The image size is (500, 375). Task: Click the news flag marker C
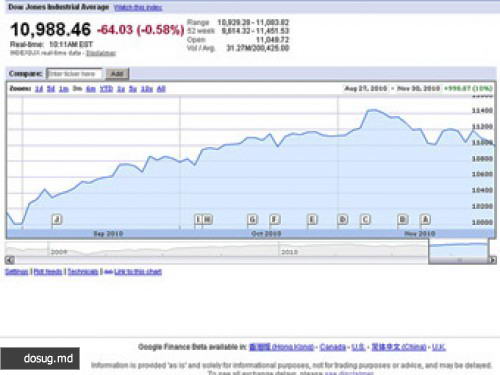point(366,219)
